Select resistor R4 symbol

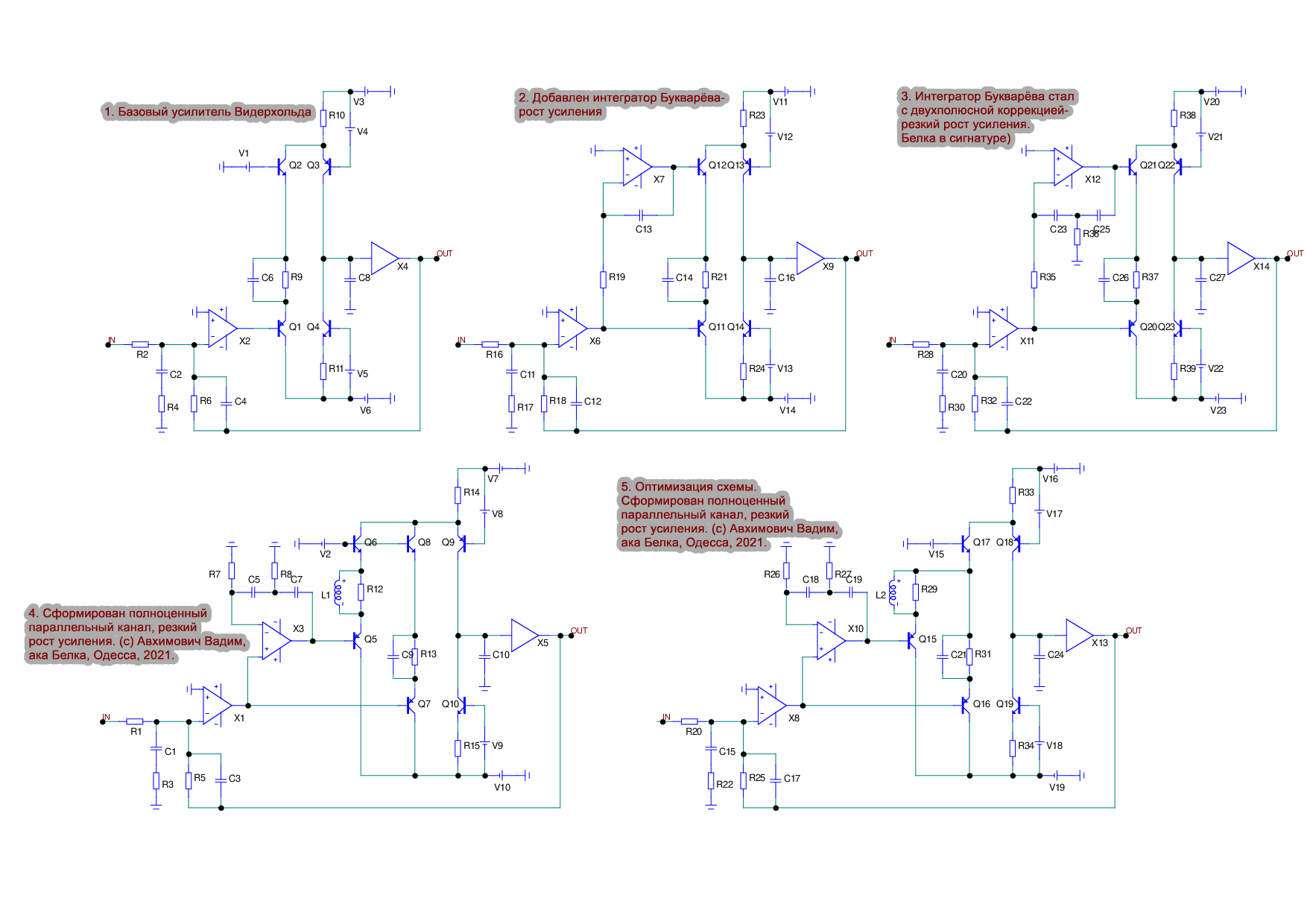[x=162, y=404]
